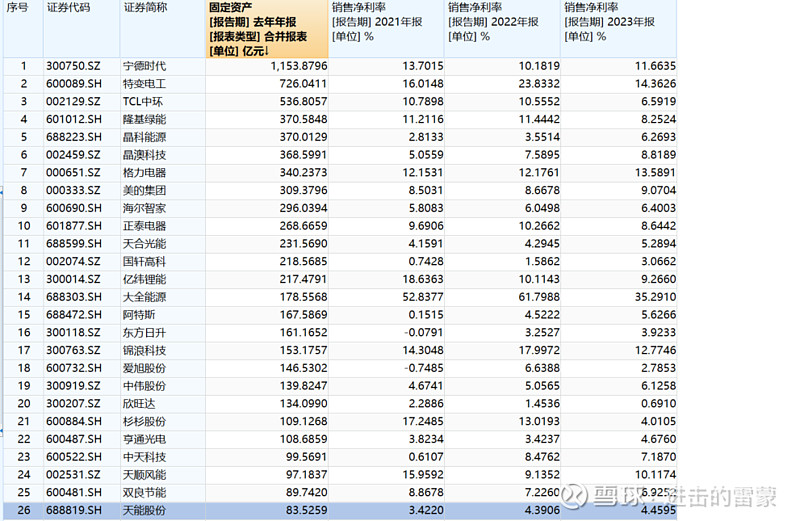Viewport: 800px width, 521px height.
Task: Select the 隆基绿能 name cell
Action: (144, 119)
